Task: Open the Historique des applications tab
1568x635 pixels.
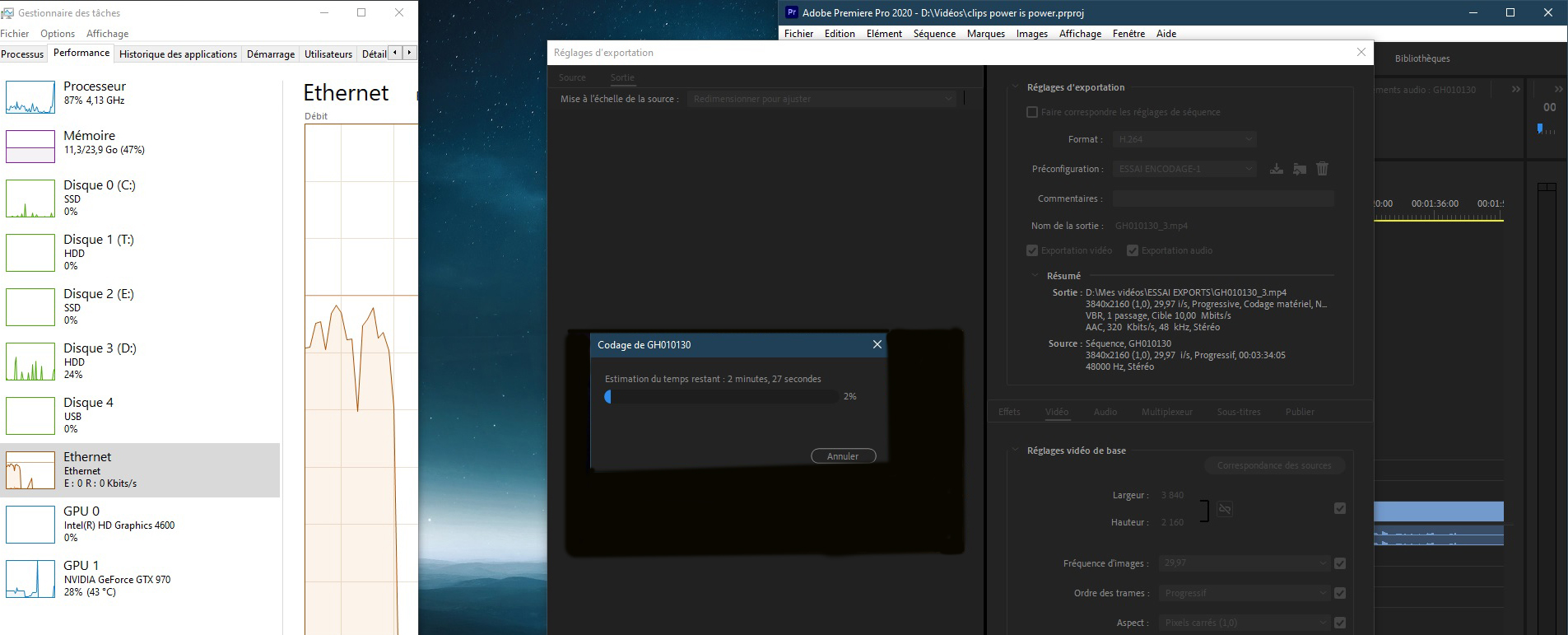Action: pos(178,54)
